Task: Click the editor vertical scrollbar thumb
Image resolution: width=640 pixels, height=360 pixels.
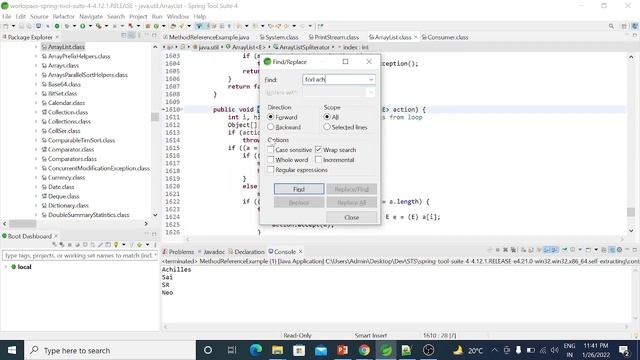Action: (x=631, y=212)
